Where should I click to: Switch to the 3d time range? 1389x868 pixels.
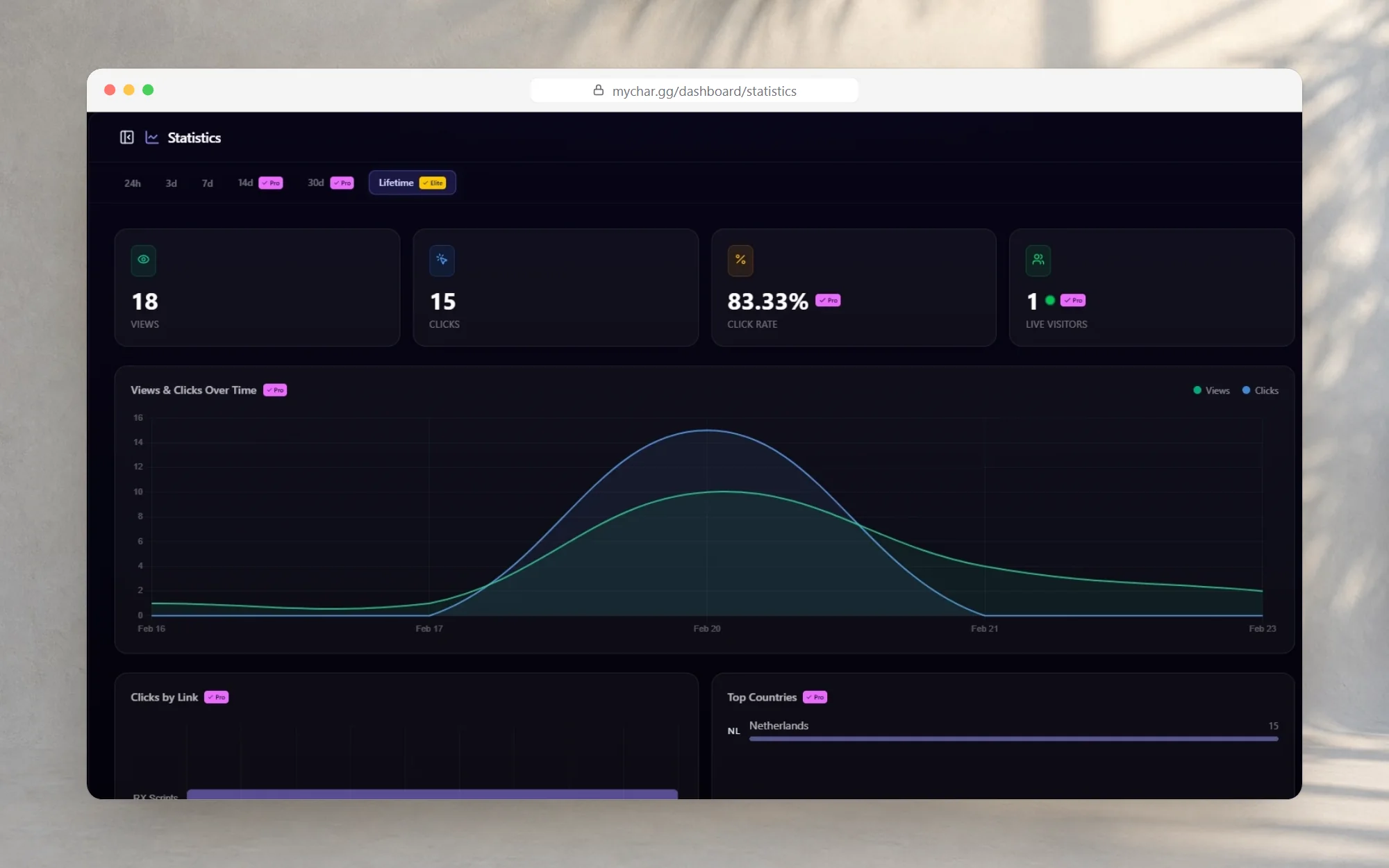[x=172, y=183]
